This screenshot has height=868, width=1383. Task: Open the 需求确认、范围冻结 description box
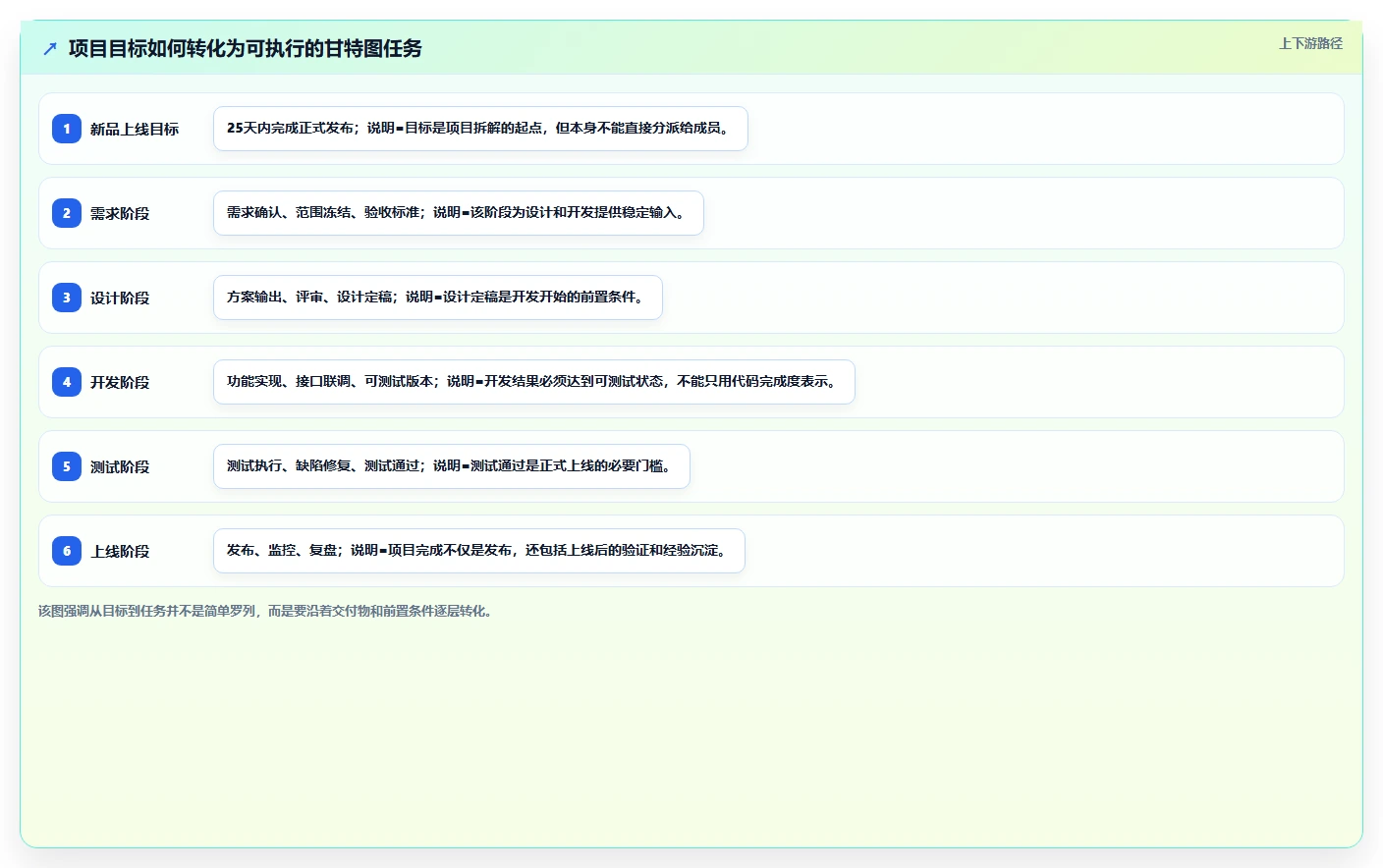tap(459, 213)
